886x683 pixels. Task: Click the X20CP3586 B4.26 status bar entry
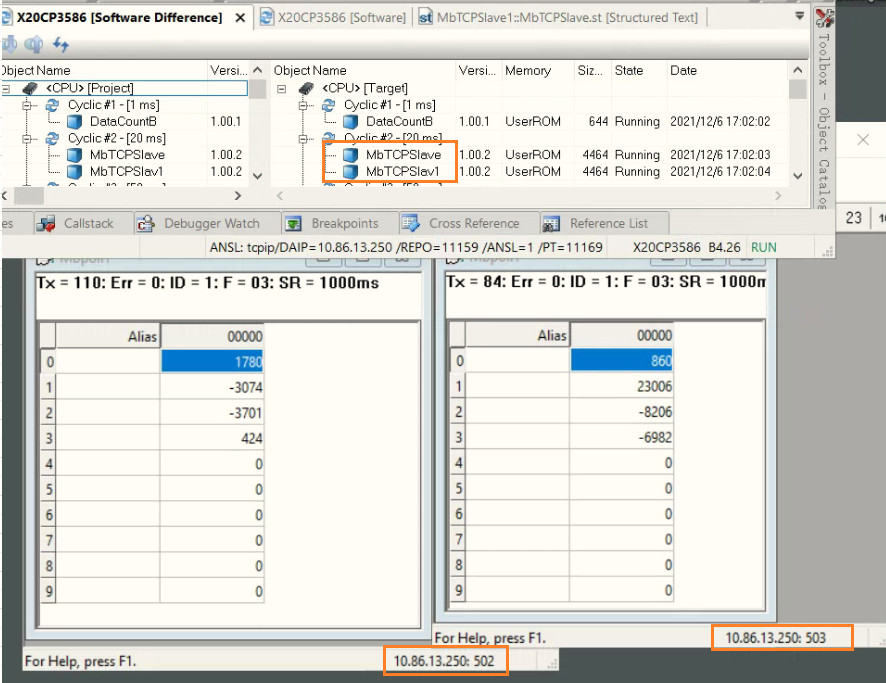coord(686,247)
